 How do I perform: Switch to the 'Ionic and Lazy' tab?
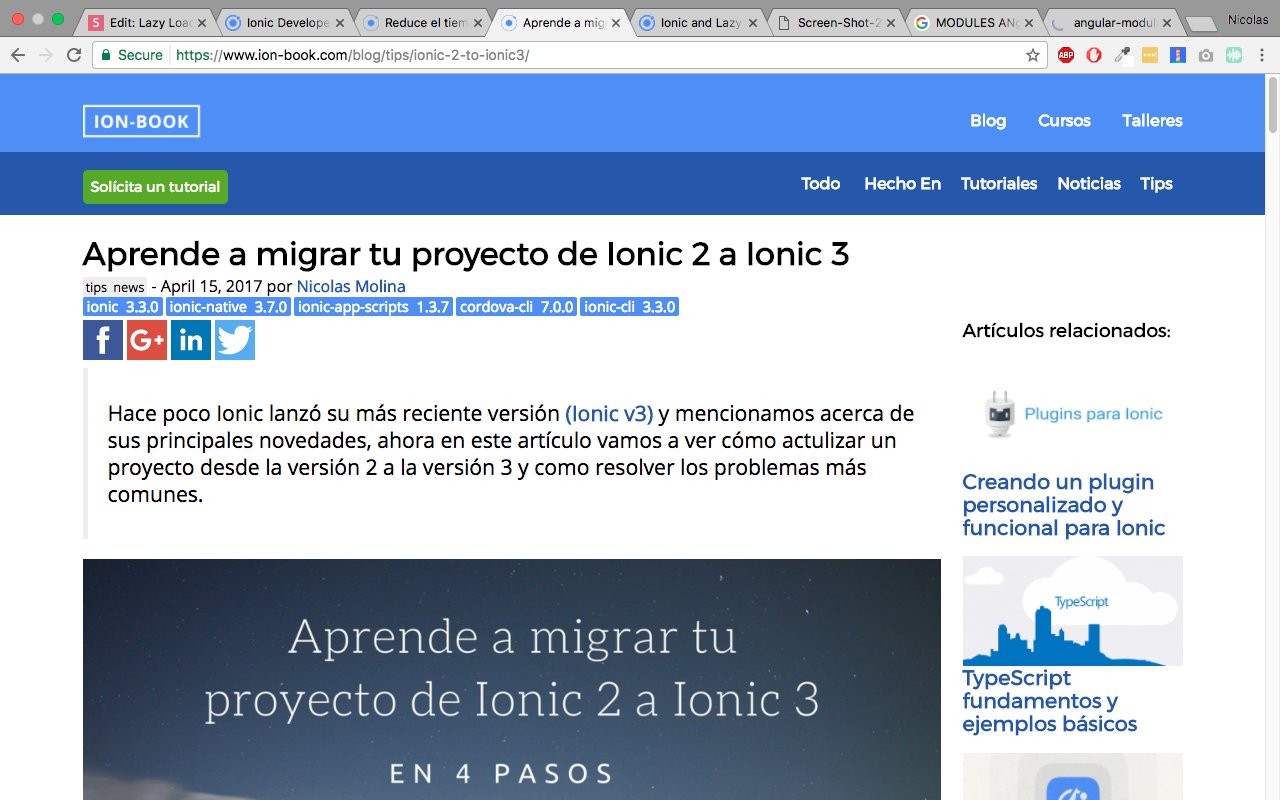697,22
